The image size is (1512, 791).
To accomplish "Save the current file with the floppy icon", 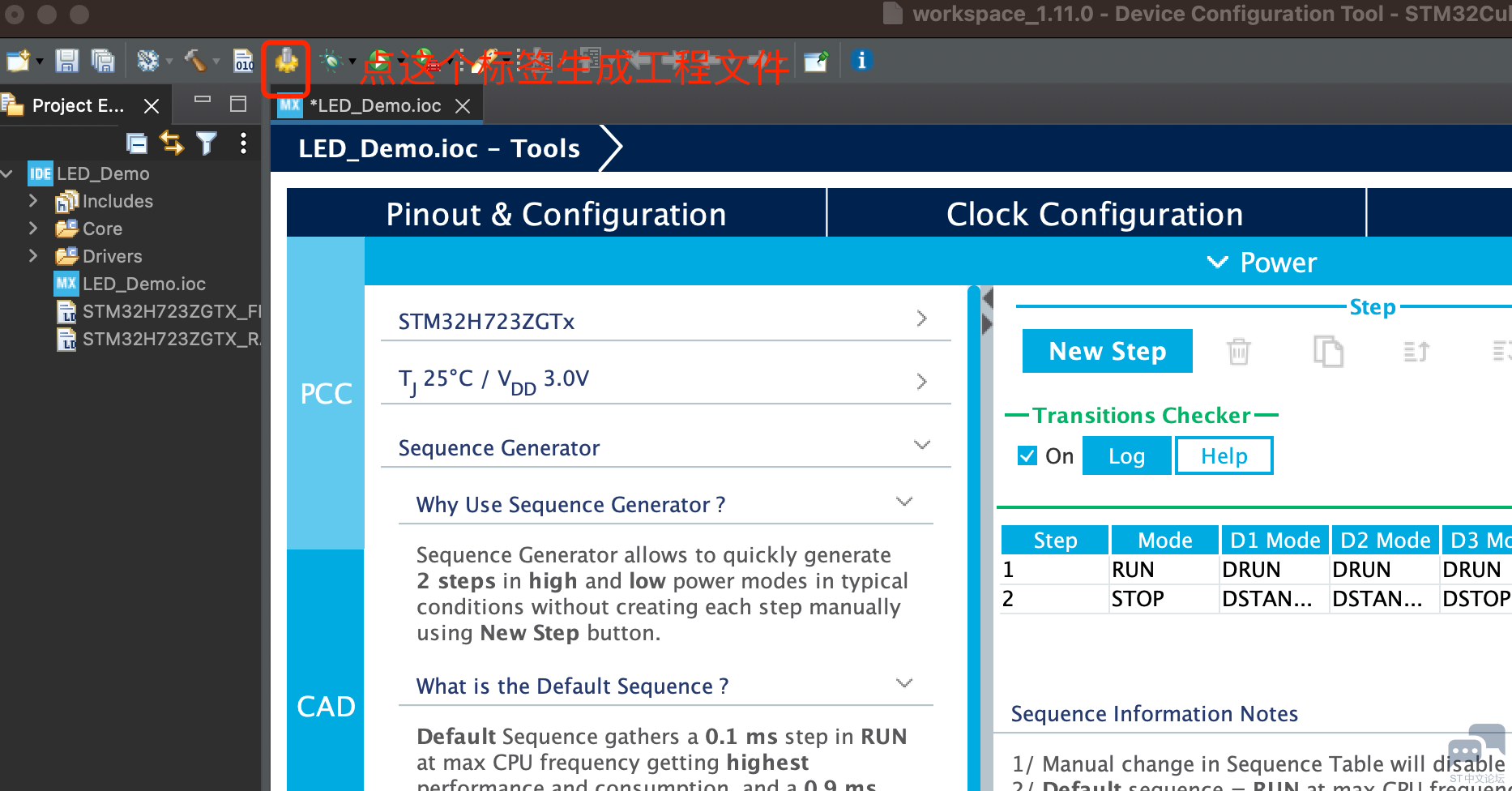I will tap(66, 61).
